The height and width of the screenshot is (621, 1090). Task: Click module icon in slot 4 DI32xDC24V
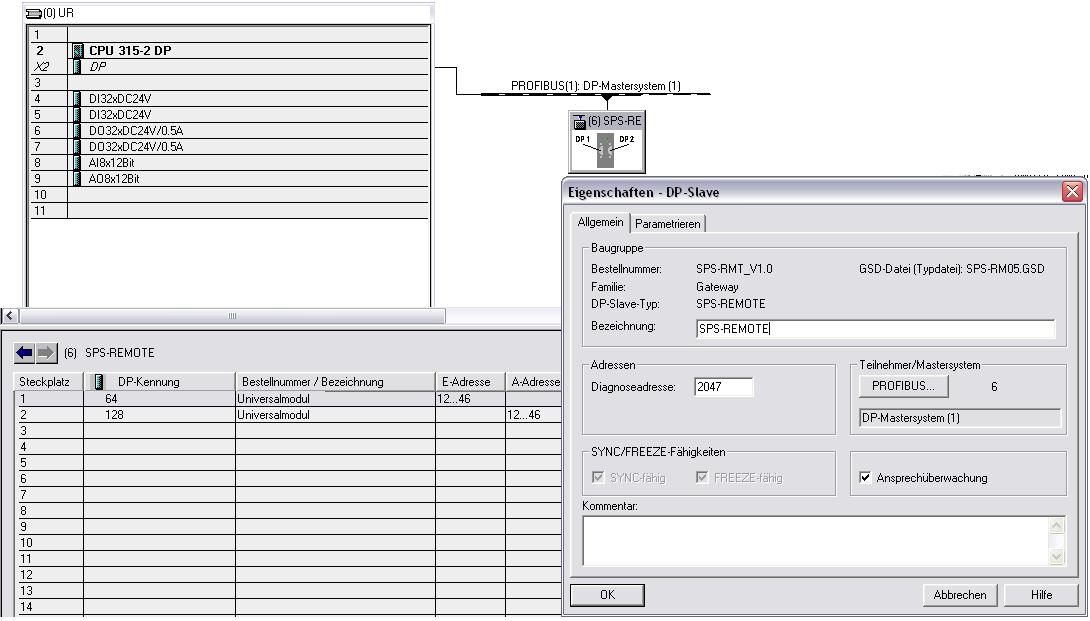click(x=76, y=99)
